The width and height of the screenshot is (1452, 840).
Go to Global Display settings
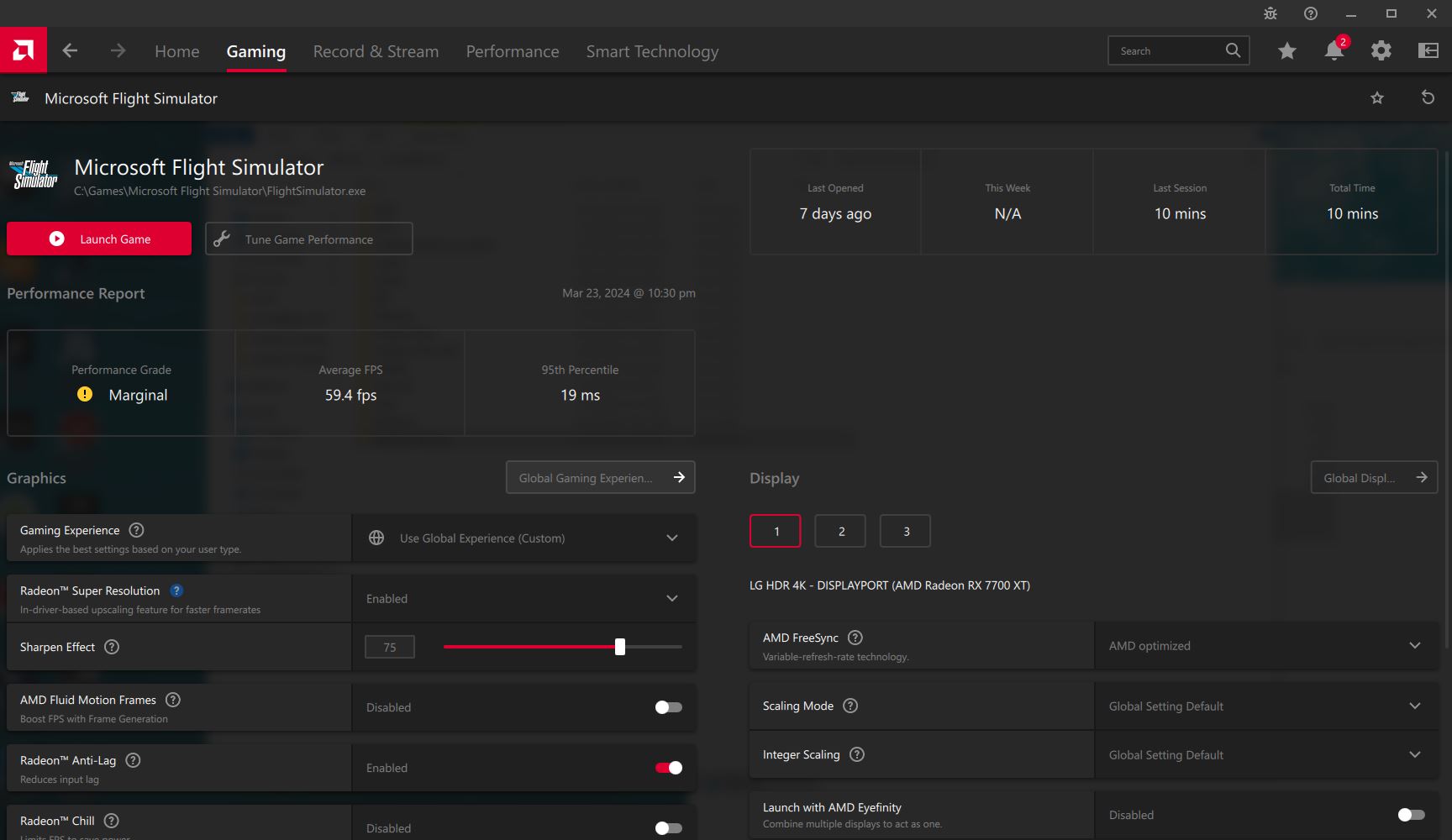[x=1375, y=477]
